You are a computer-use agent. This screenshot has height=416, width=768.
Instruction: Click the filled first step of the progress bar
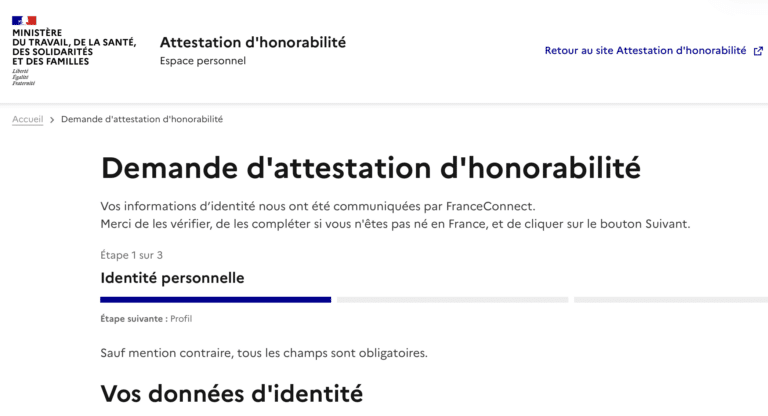pyautogui.click(x=215, y=299)
